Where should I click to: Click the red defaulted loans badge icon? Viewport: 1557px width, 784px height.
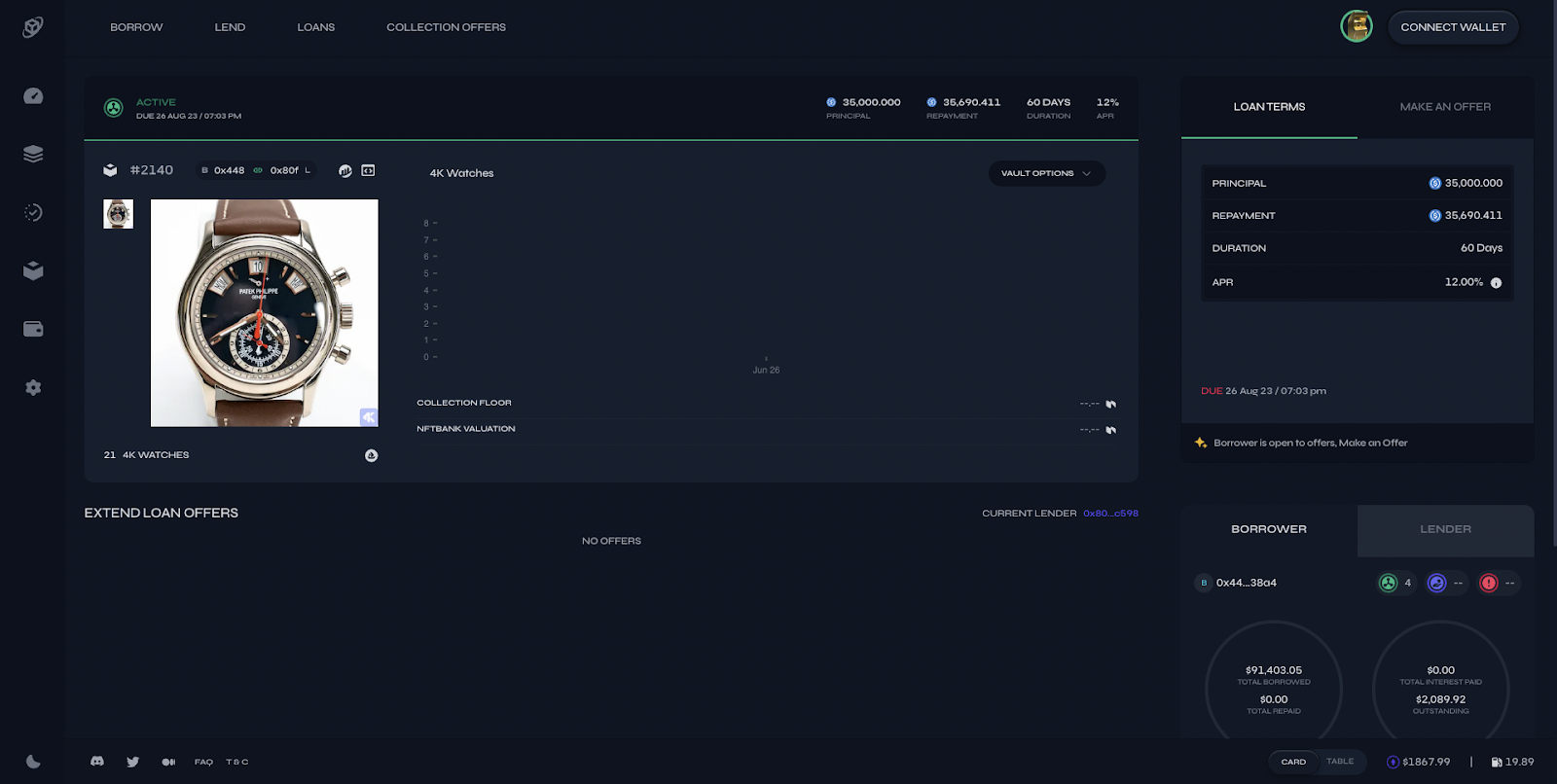1488,583
